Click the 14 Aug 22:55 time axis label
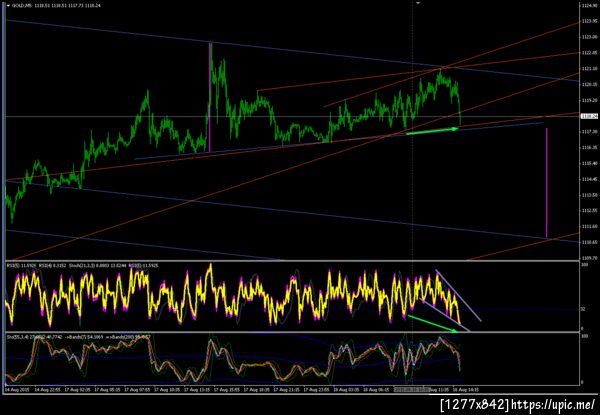600x415 pixels. click(45, 390)
